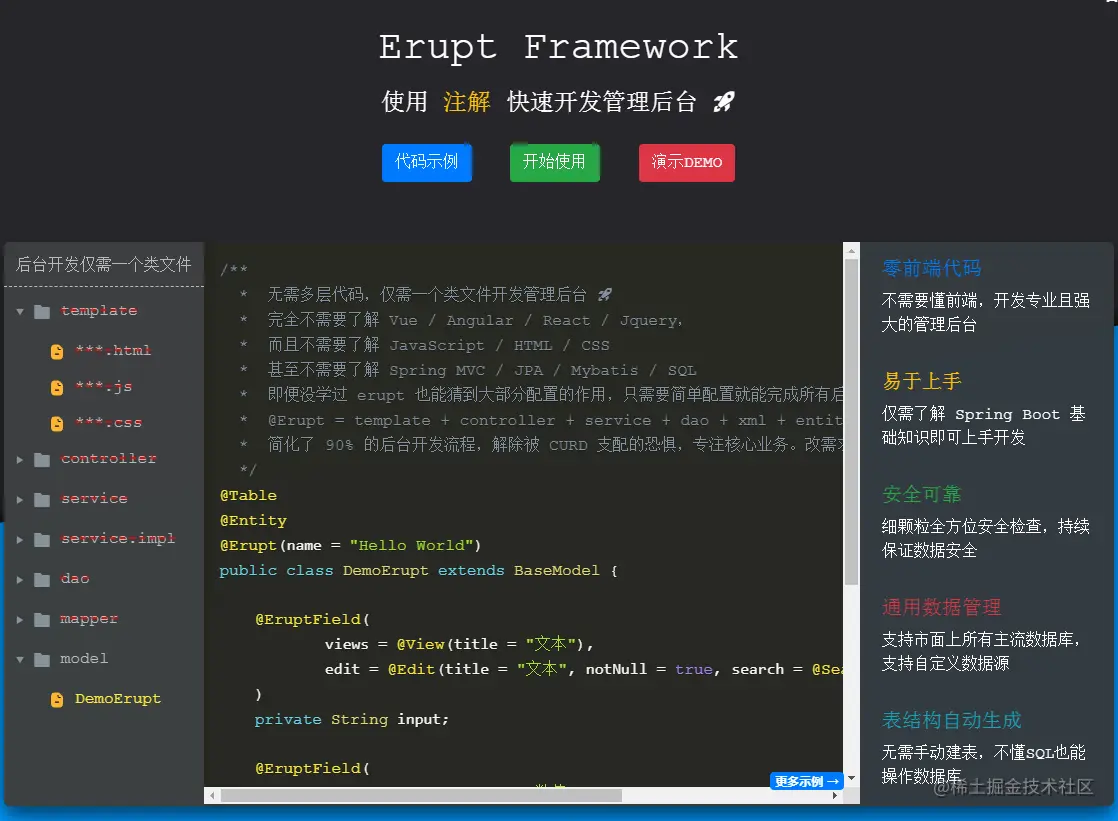The width and height of the screenshot is (1118, 821).
Task: Click the ***.js file icon
Action: pos(57,387)
